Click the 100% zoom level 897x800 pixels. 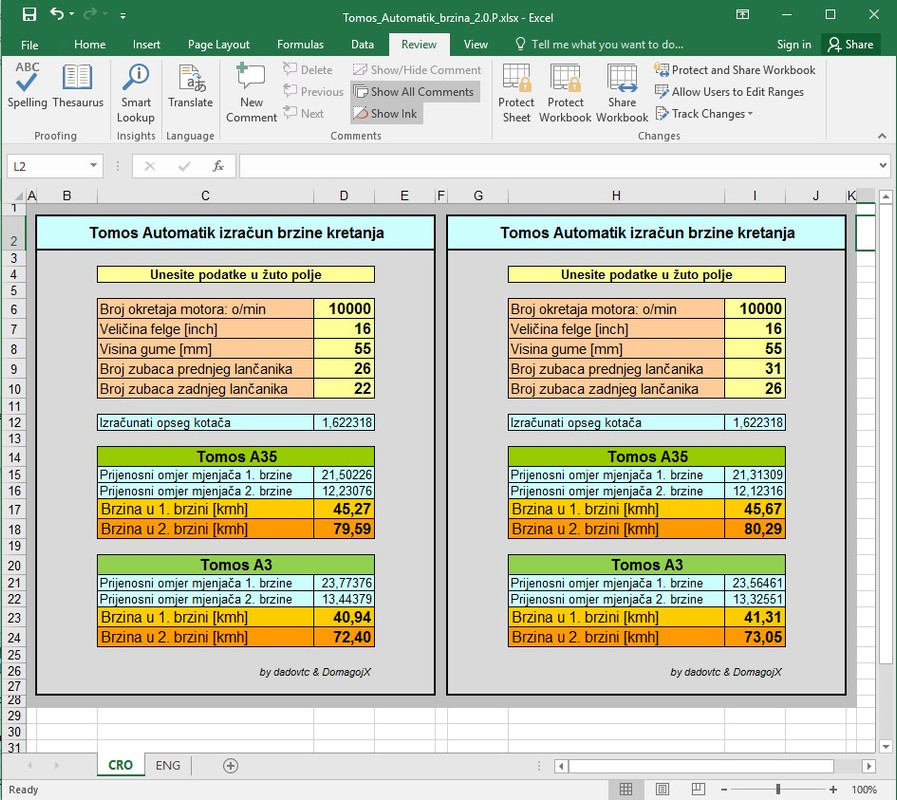pos(864,790)
